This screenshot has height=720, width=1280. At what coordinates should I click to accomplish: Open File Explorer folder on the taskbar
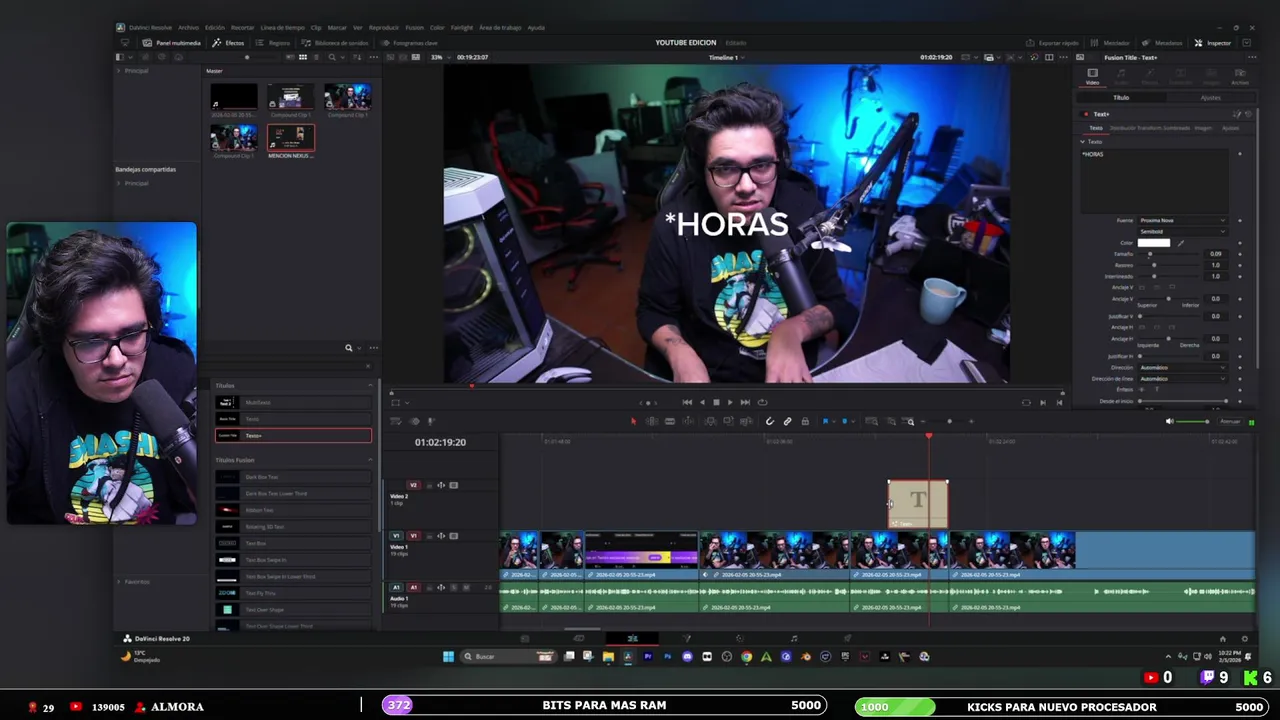(x=608, y=656)
